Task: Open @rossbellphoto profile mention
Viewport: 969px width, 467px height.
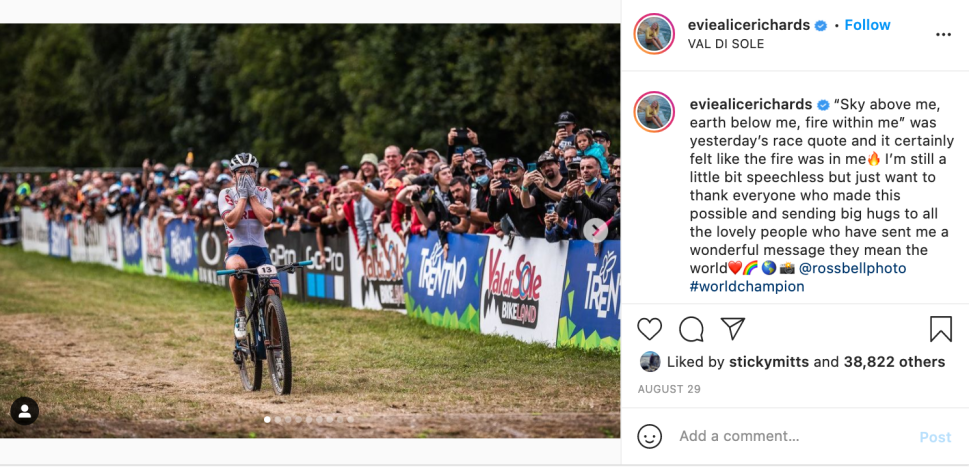Action: (x=852, y=268)
